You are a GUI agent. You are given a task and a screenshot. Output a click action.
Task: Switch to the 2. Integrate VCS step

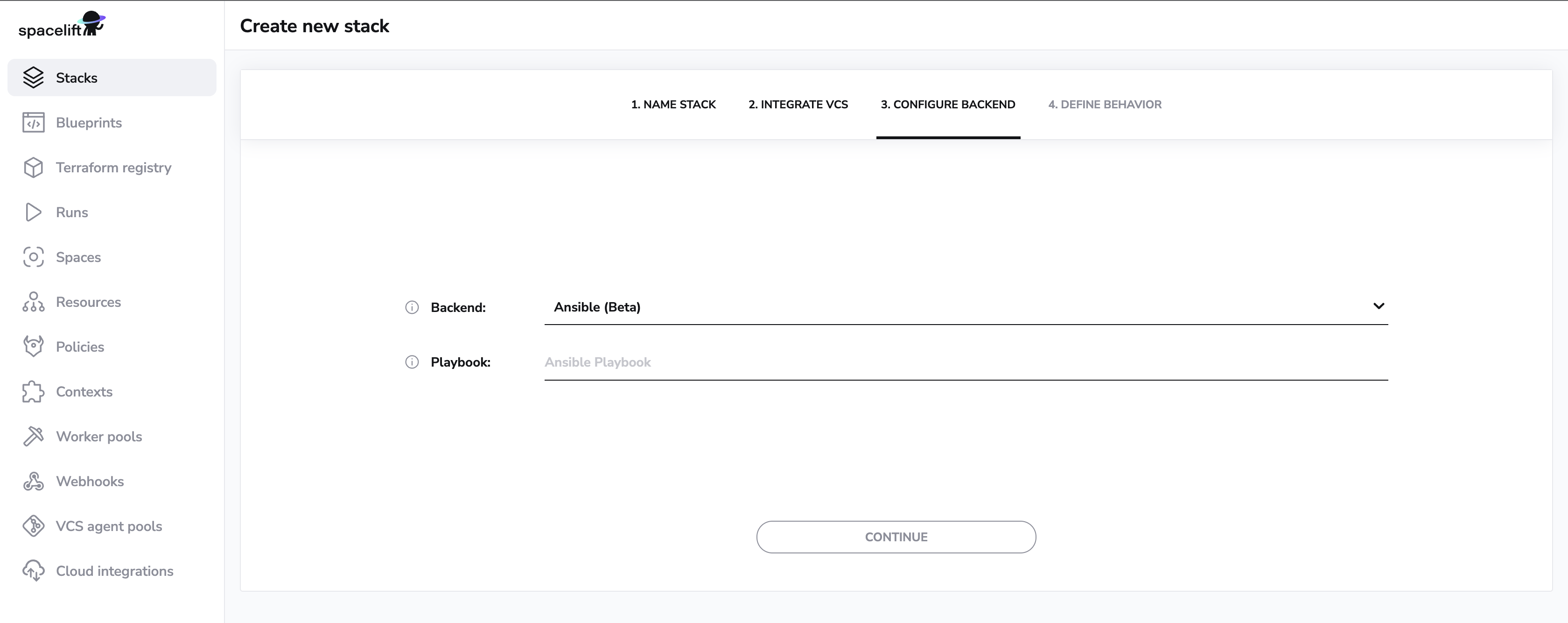pos(798,104)
